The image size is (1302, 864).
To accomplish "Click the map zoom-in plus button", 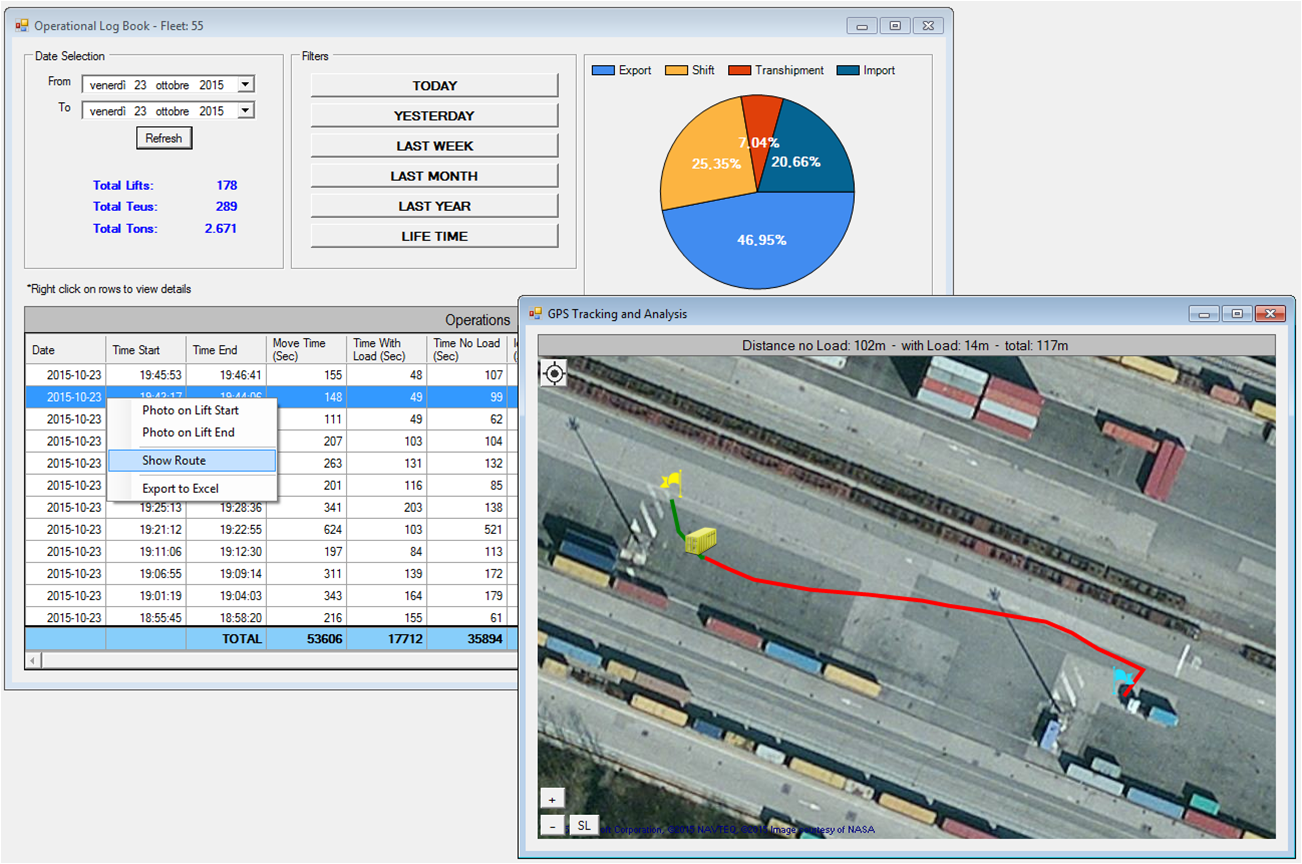I will [x=552, y=799].
